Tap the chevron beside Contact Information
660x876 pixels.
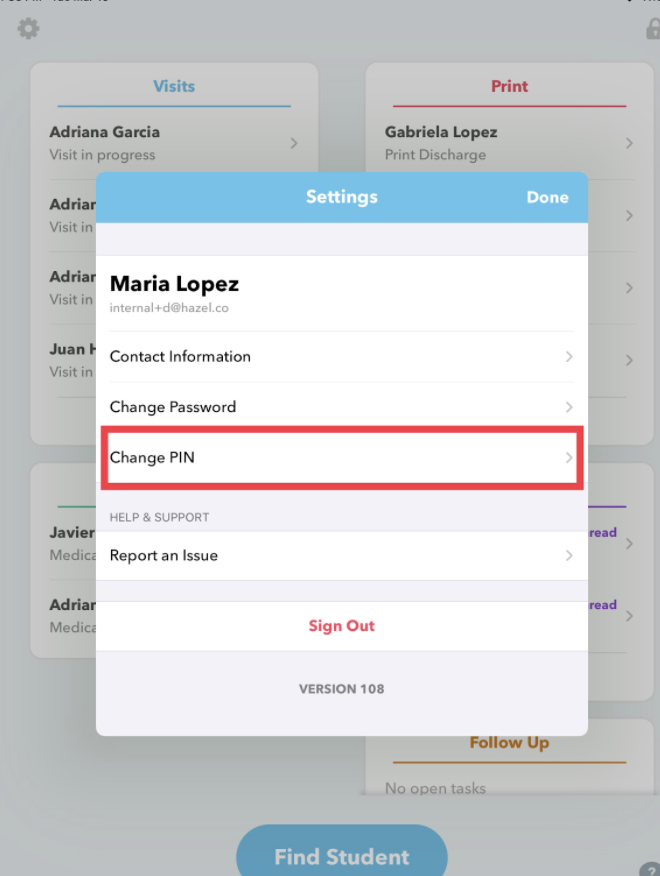pos(569,357)
